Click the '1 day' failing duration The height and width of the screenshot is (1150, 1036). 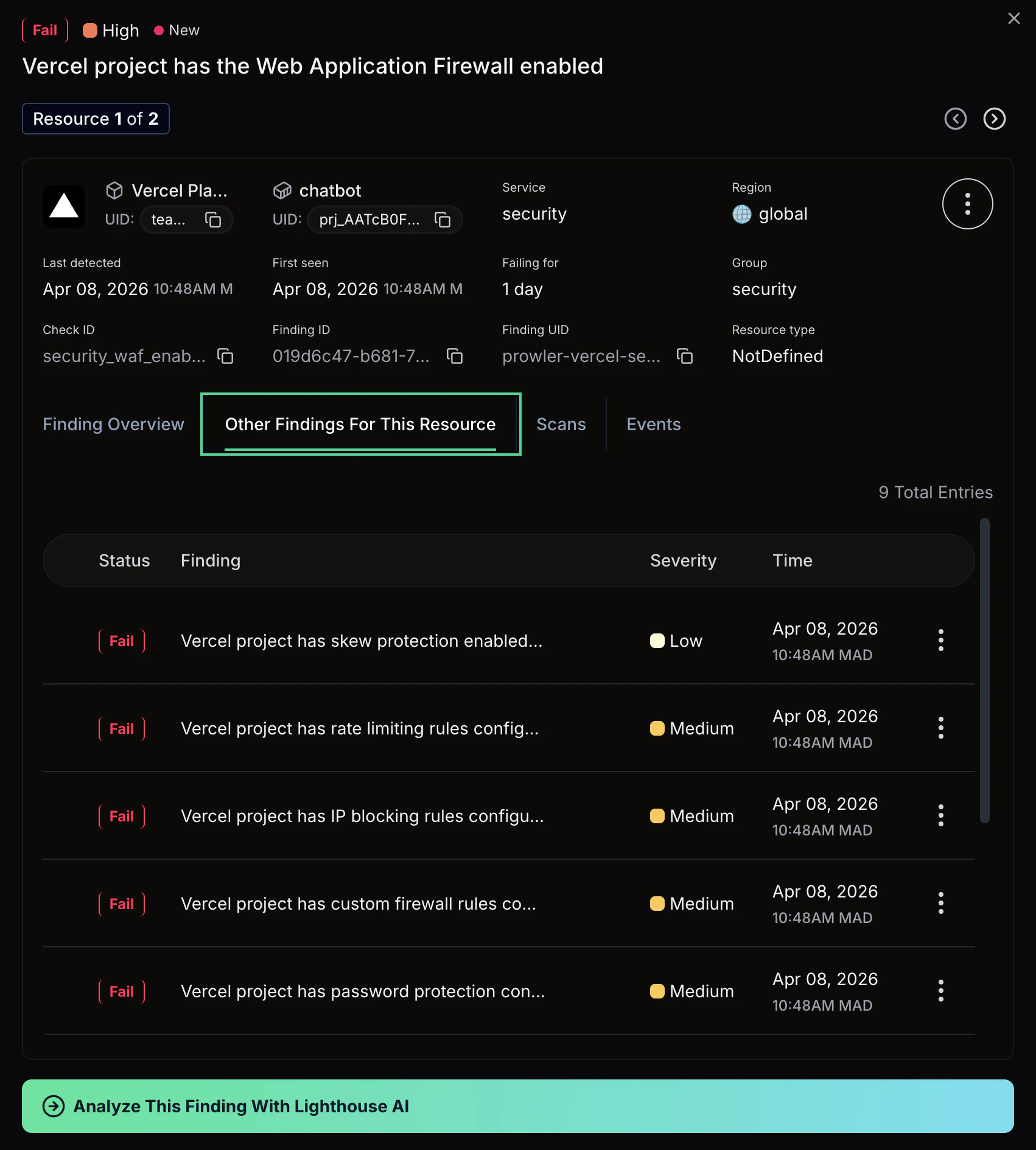point(522,289)
